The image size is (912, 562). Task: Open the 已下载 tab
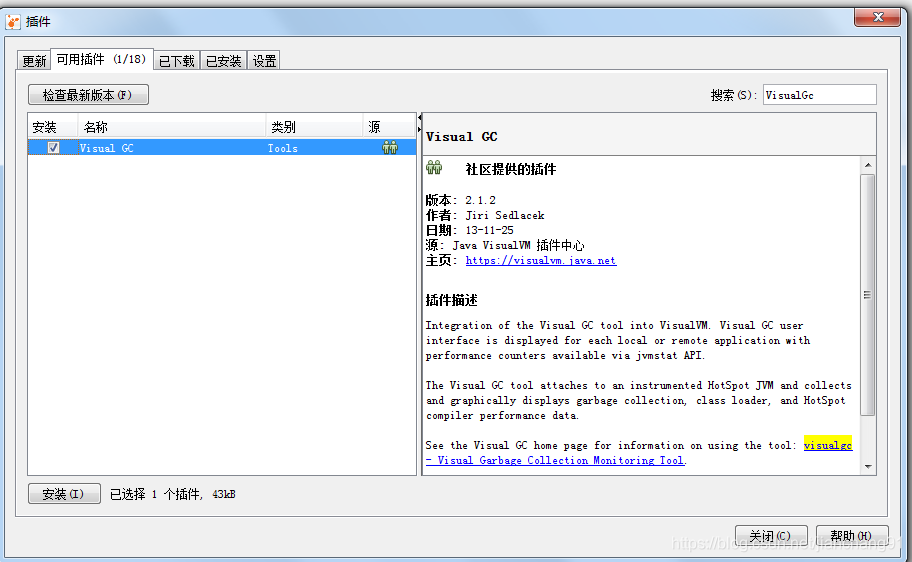(x=177, y=61)
